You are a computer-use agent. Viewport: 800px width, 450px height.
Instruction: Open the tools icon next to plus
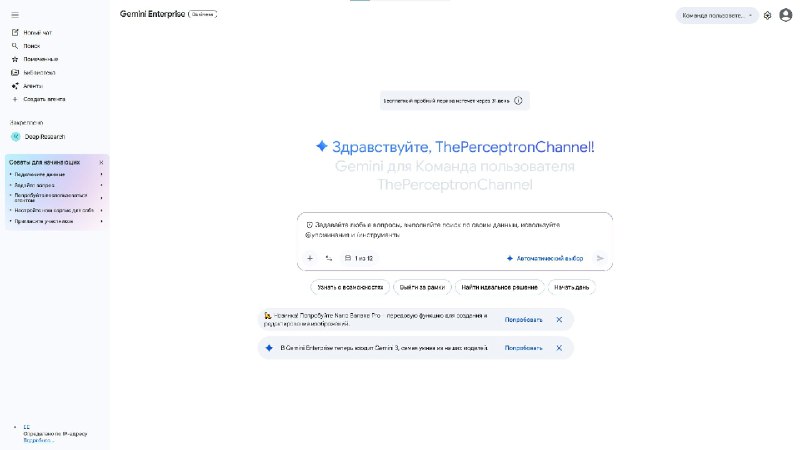329,258
